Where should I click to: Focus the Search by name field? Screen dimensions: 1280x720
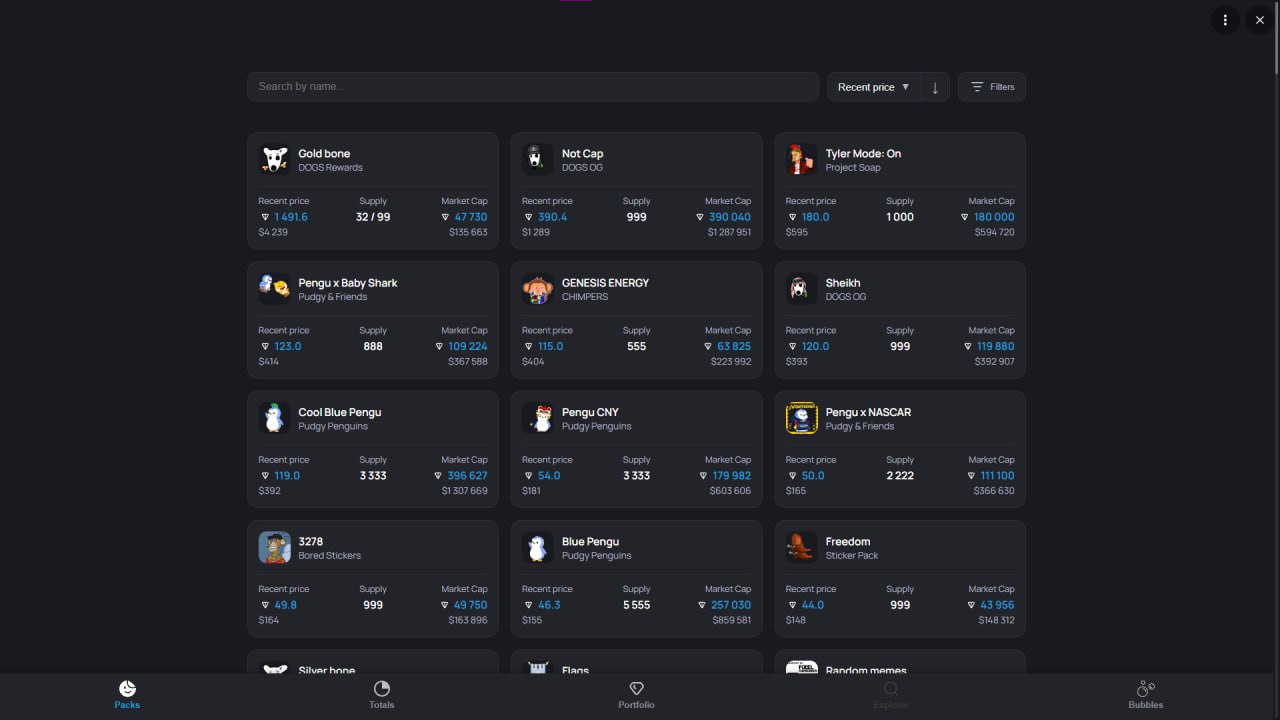pos(533,87)
